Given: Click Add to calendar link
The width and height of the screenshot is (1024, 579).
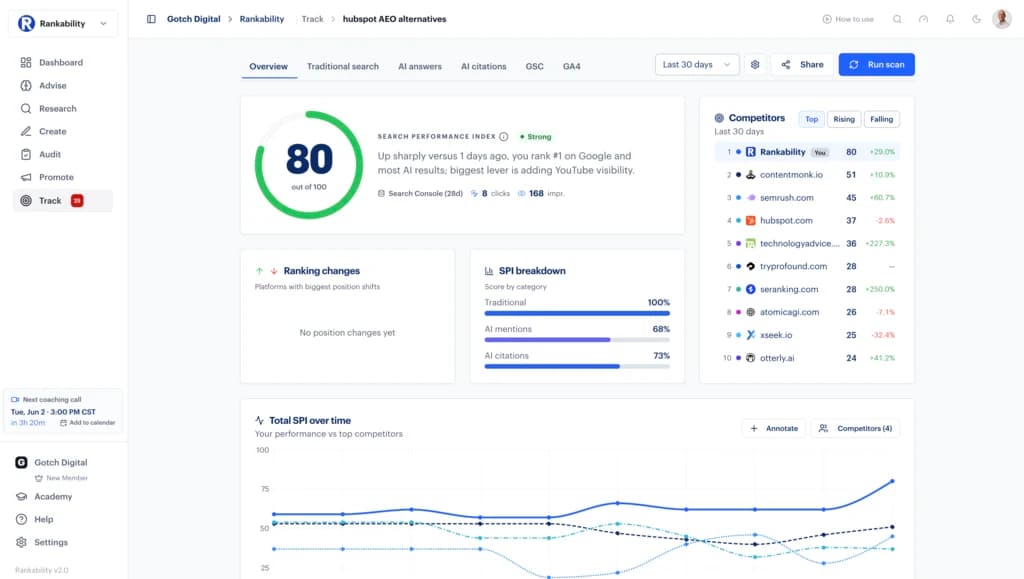Looking at the screenshot, I should pos(88,423).
